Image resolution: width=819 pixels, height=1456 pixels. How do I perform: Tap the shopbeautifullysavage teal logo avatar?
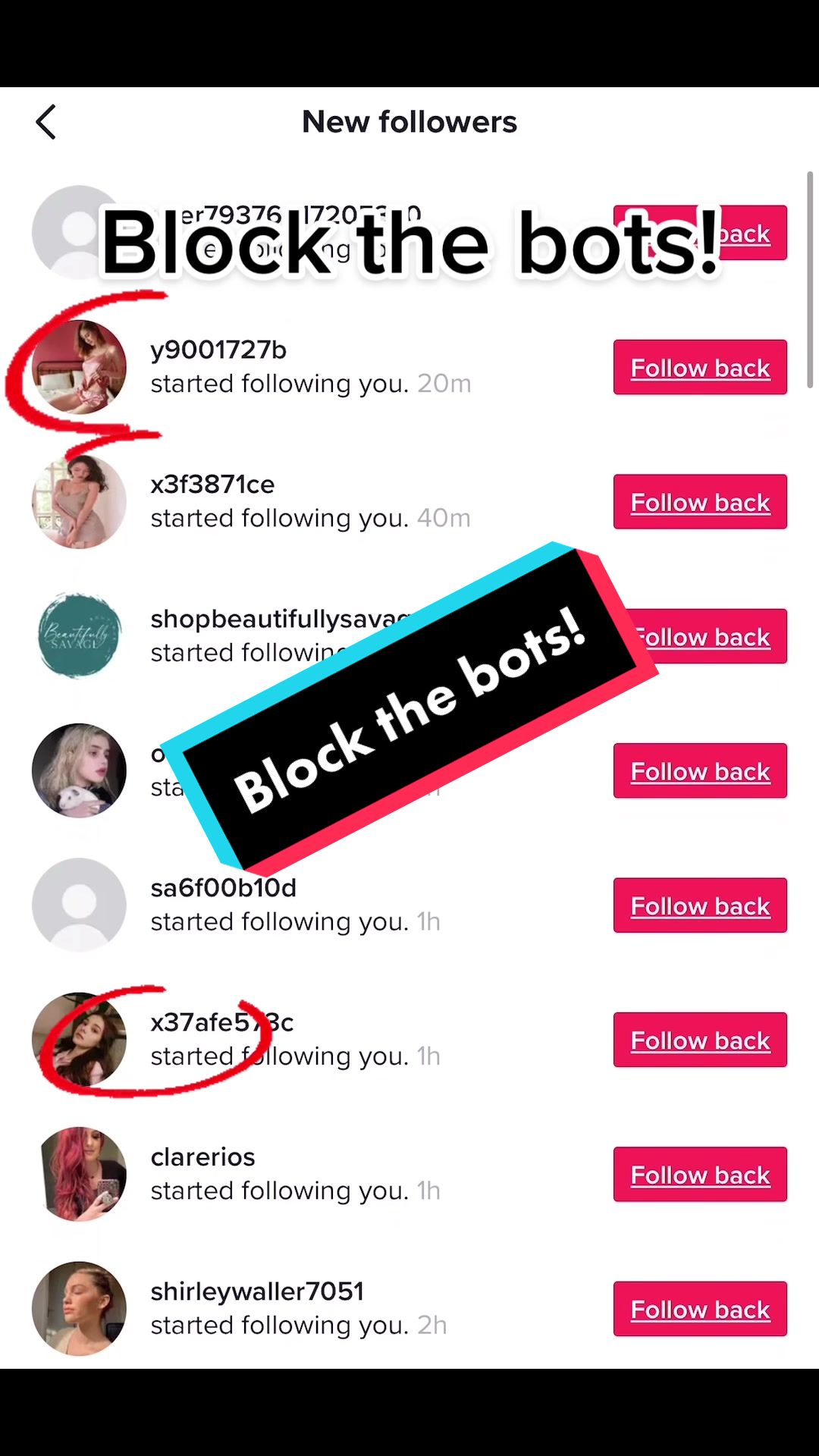pyautogui.click(x=79, y=635)
